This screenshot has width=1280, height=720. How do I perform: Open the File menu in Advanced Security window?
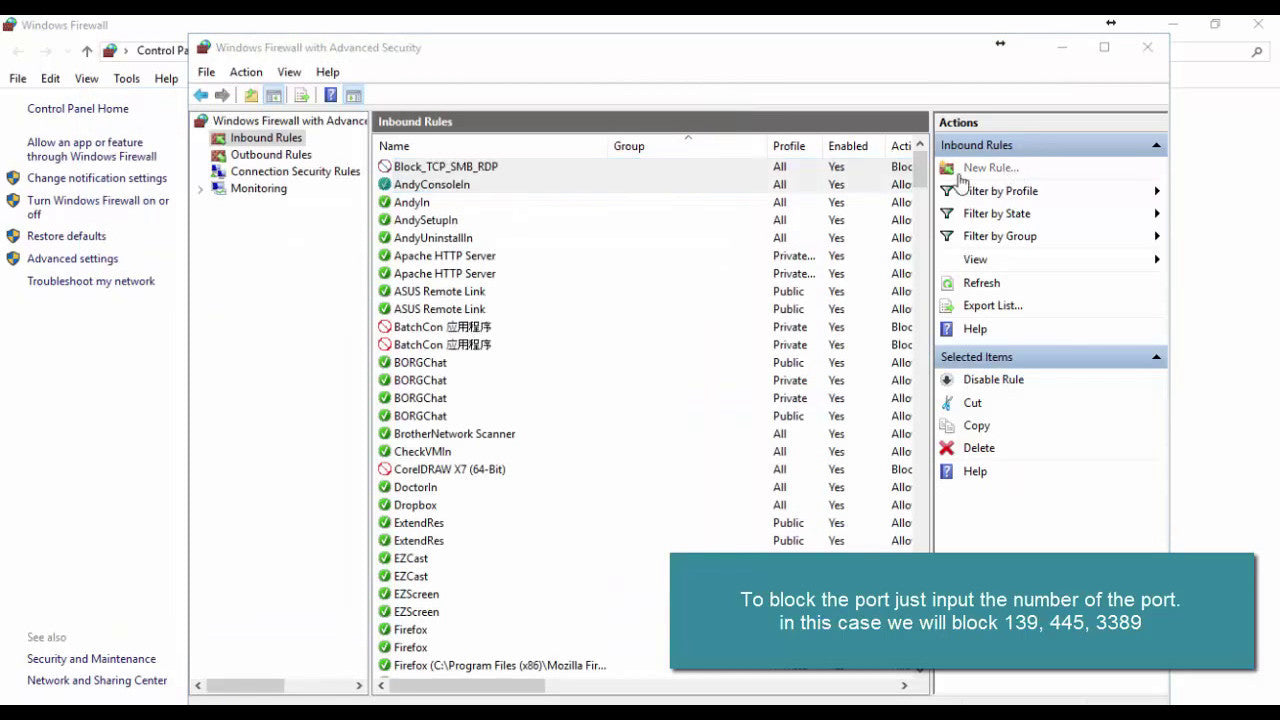click(x=206, y=72)
